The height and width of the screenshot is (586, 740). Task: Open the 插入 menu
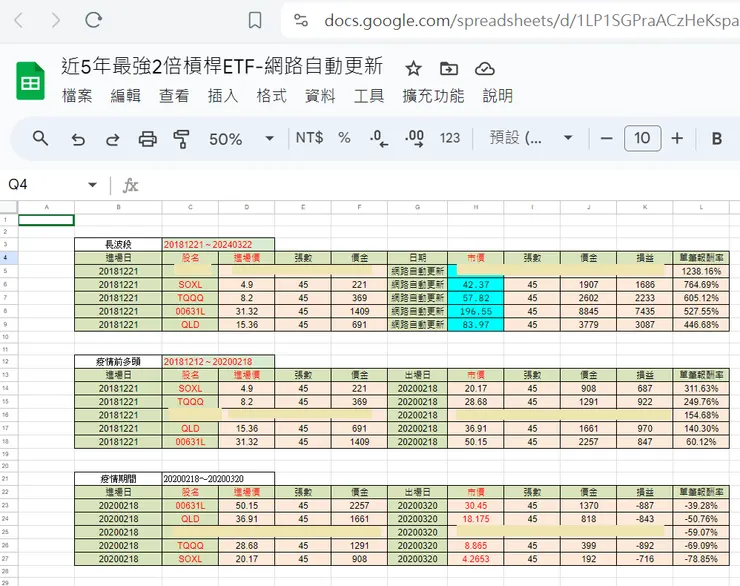pyautogui.click(x=223, y=96)
